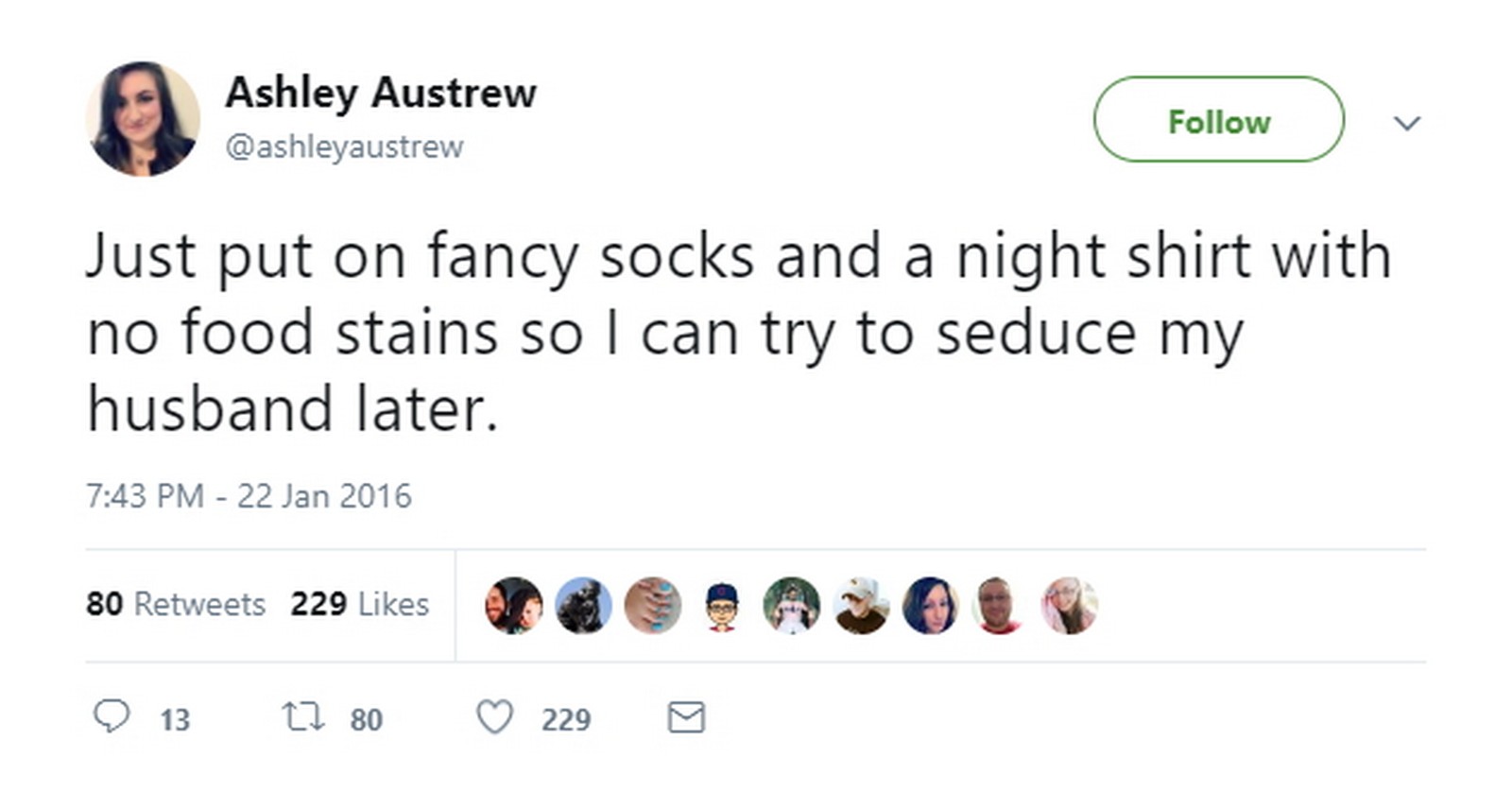Open the cartoon baseball cap avatar
1512x792 pixels.
coord(722,605)
